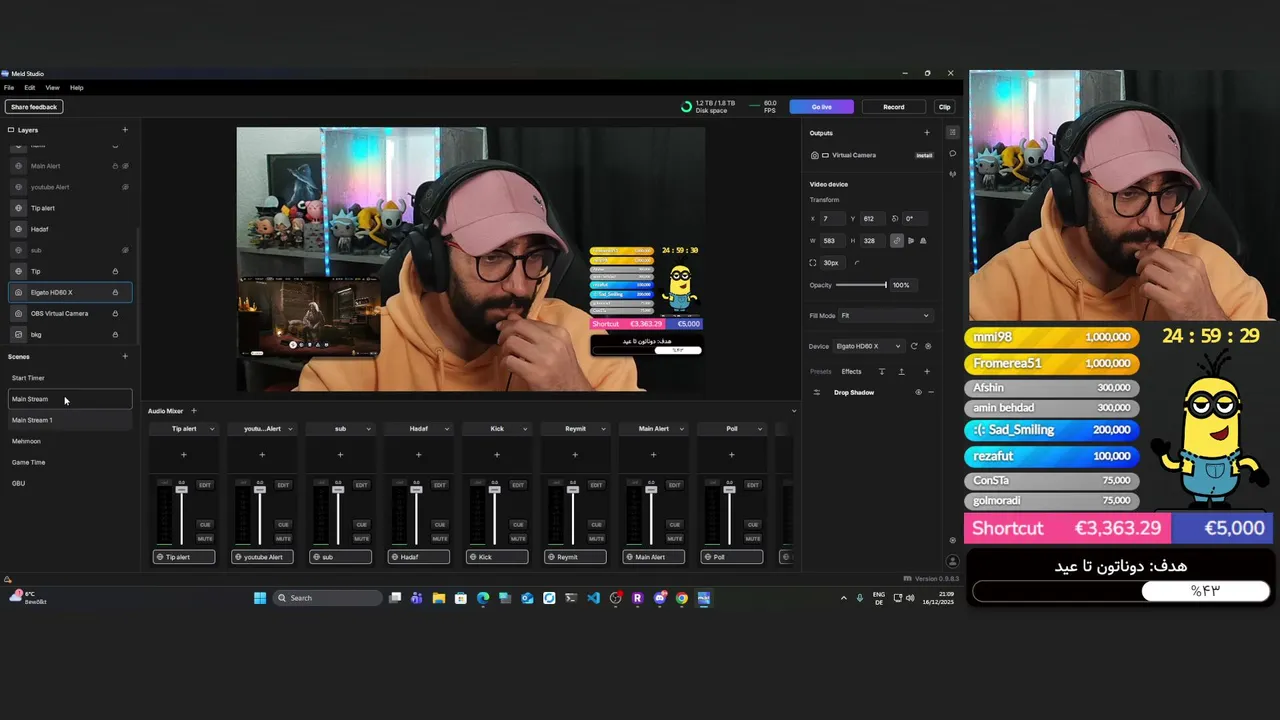Viewport: 1280px width, 720px height.
Task: Remove the Drop Shadow effect
Action: [x=931, y=392]
